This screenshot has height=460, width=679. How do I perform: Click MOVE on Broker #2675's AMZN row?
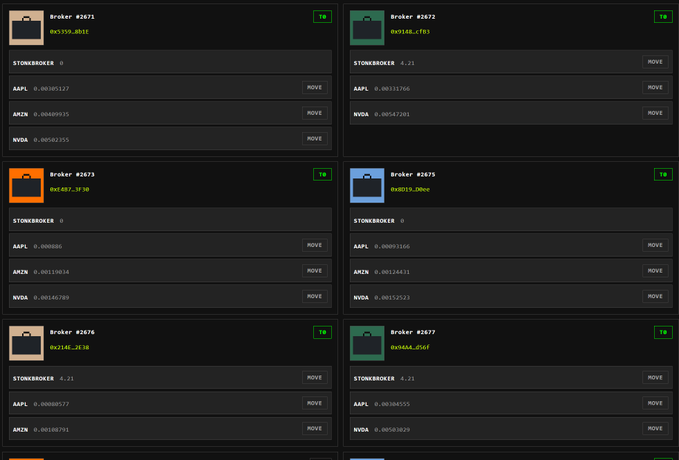tap(655, 271)
